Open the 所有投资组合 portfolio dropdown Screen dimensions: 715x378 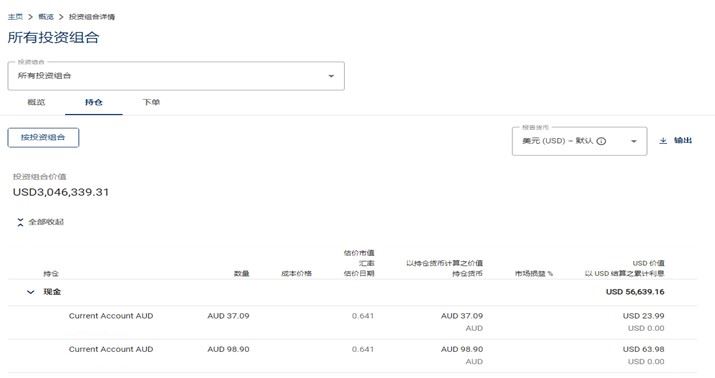coord(176,76)
